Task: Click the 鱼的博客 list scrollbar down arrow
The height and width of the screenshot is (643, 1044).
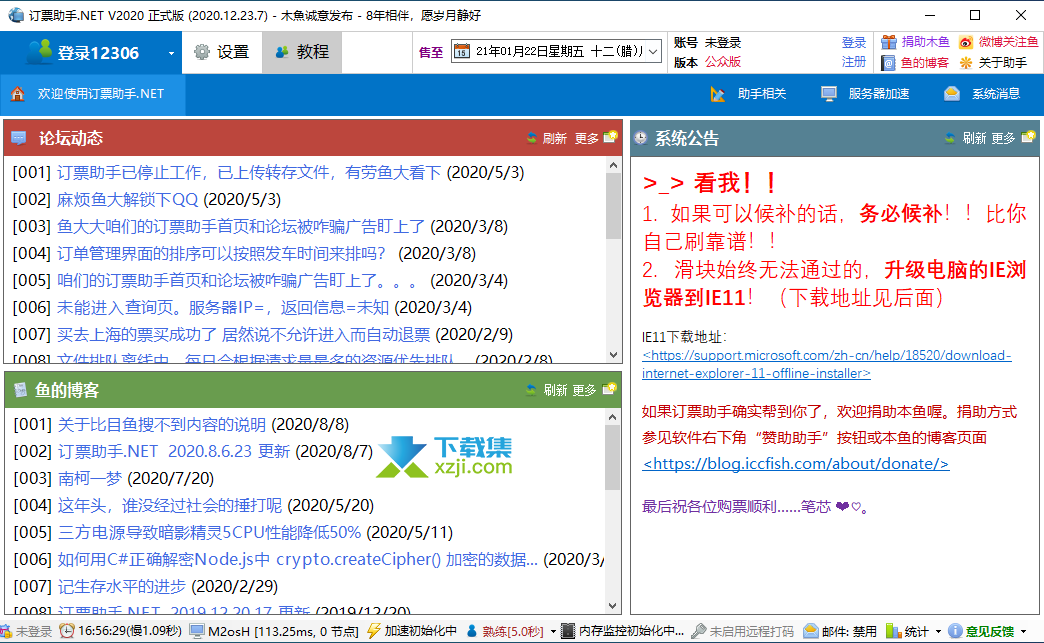Action: [613, 606]
